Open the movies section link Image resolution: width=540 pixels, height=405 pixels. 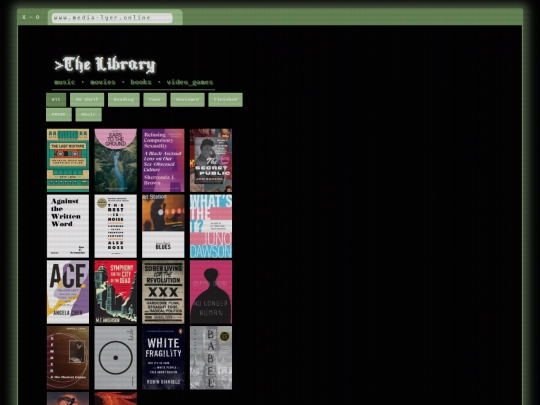(103, 82)
